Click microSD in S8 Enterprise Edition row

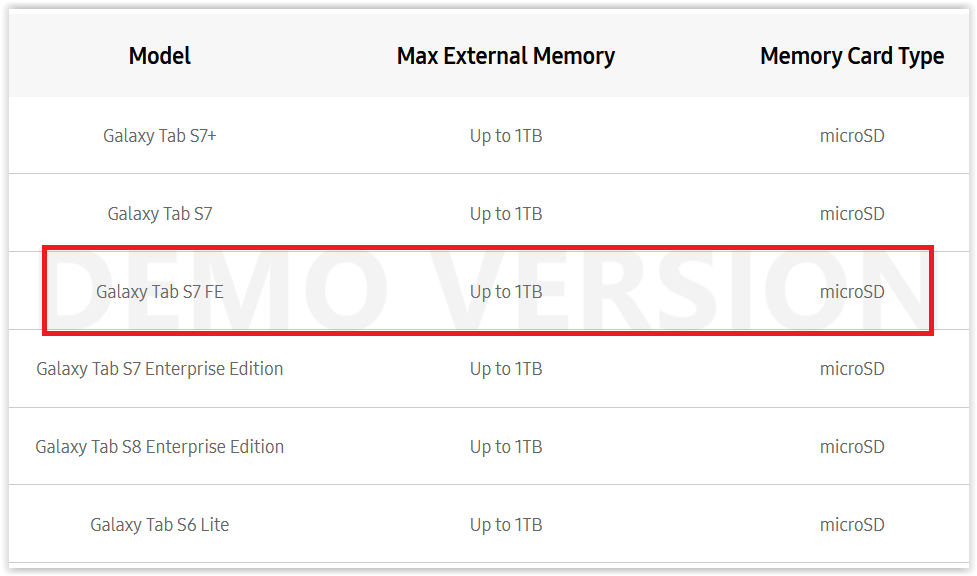coord(852,447)
